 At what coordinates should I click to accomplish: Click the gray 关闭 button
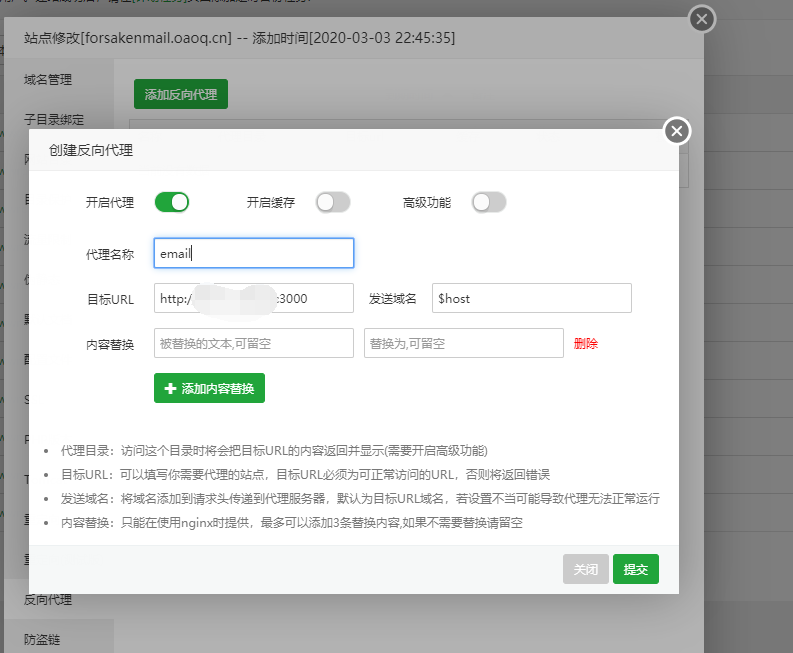pos(585,569)
